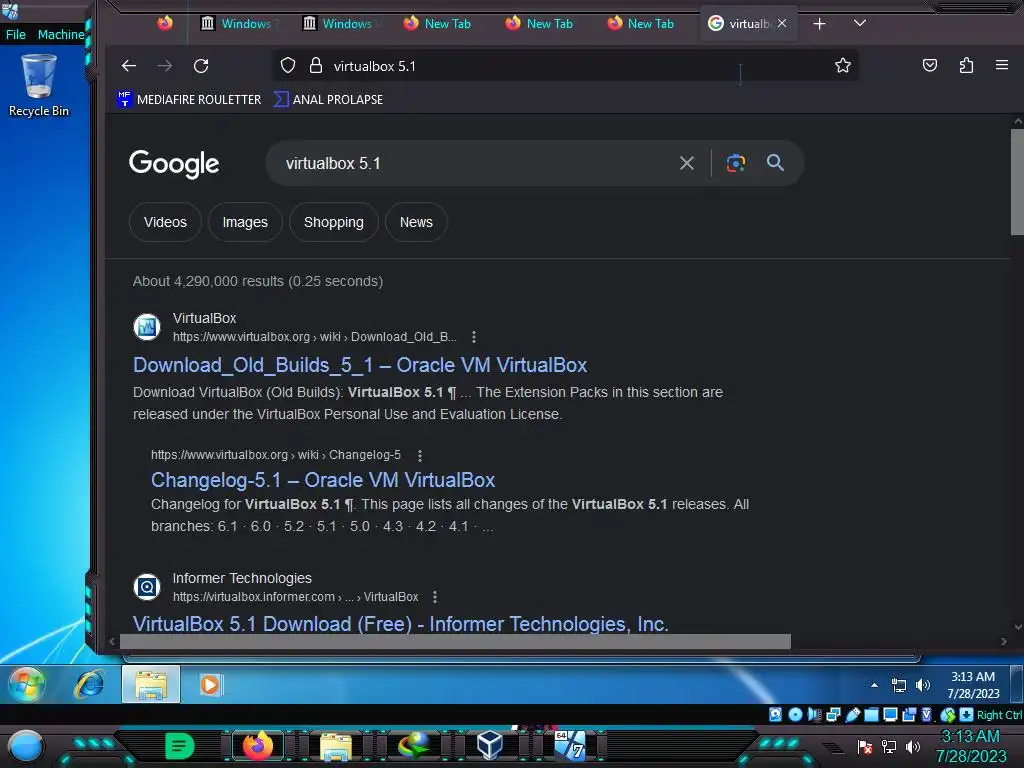Close the virtualbox search tab
Viewport: 1024px width, 768px height.
[x=782, y=23]
